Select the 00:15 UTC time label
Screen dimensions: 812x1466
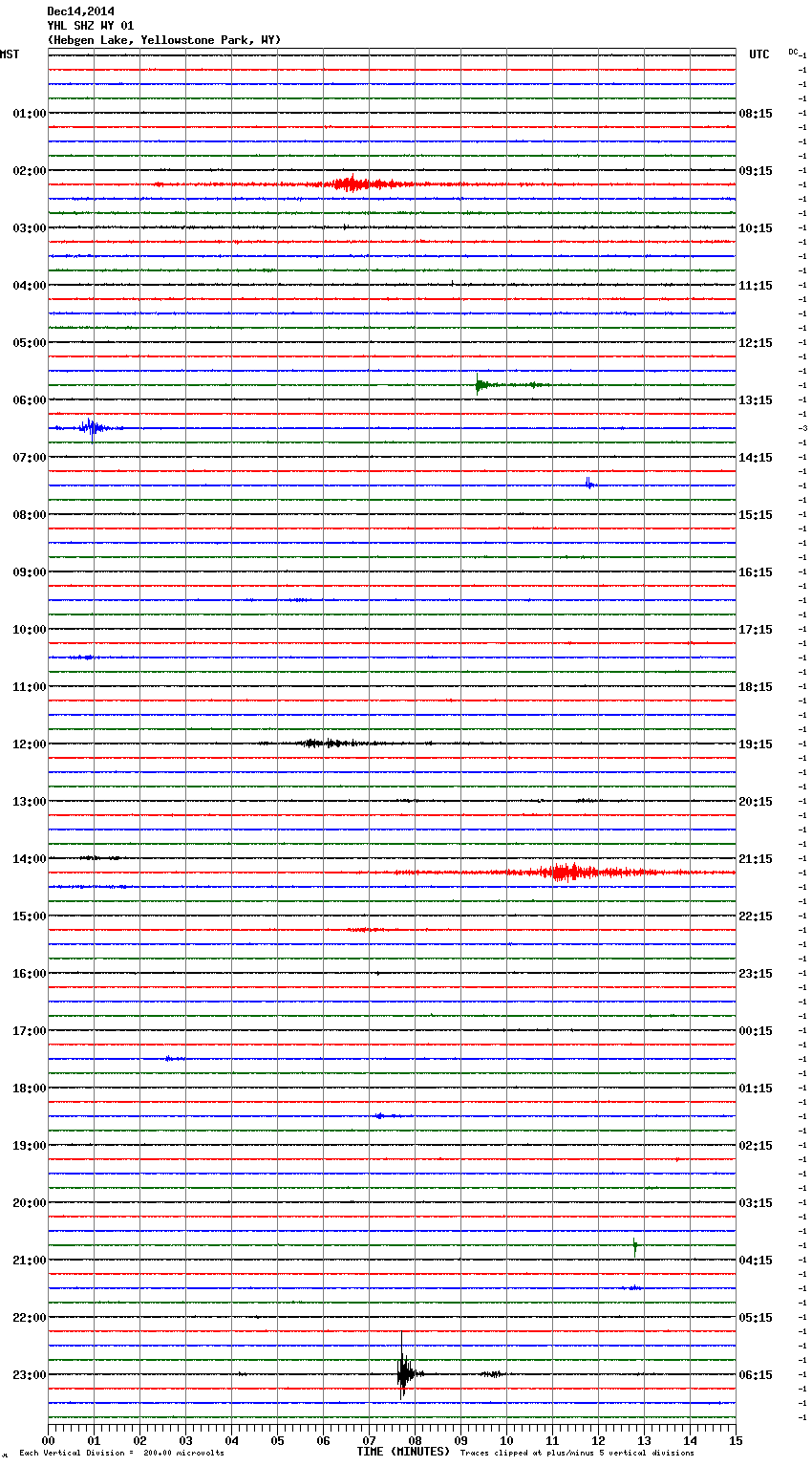756,1031
